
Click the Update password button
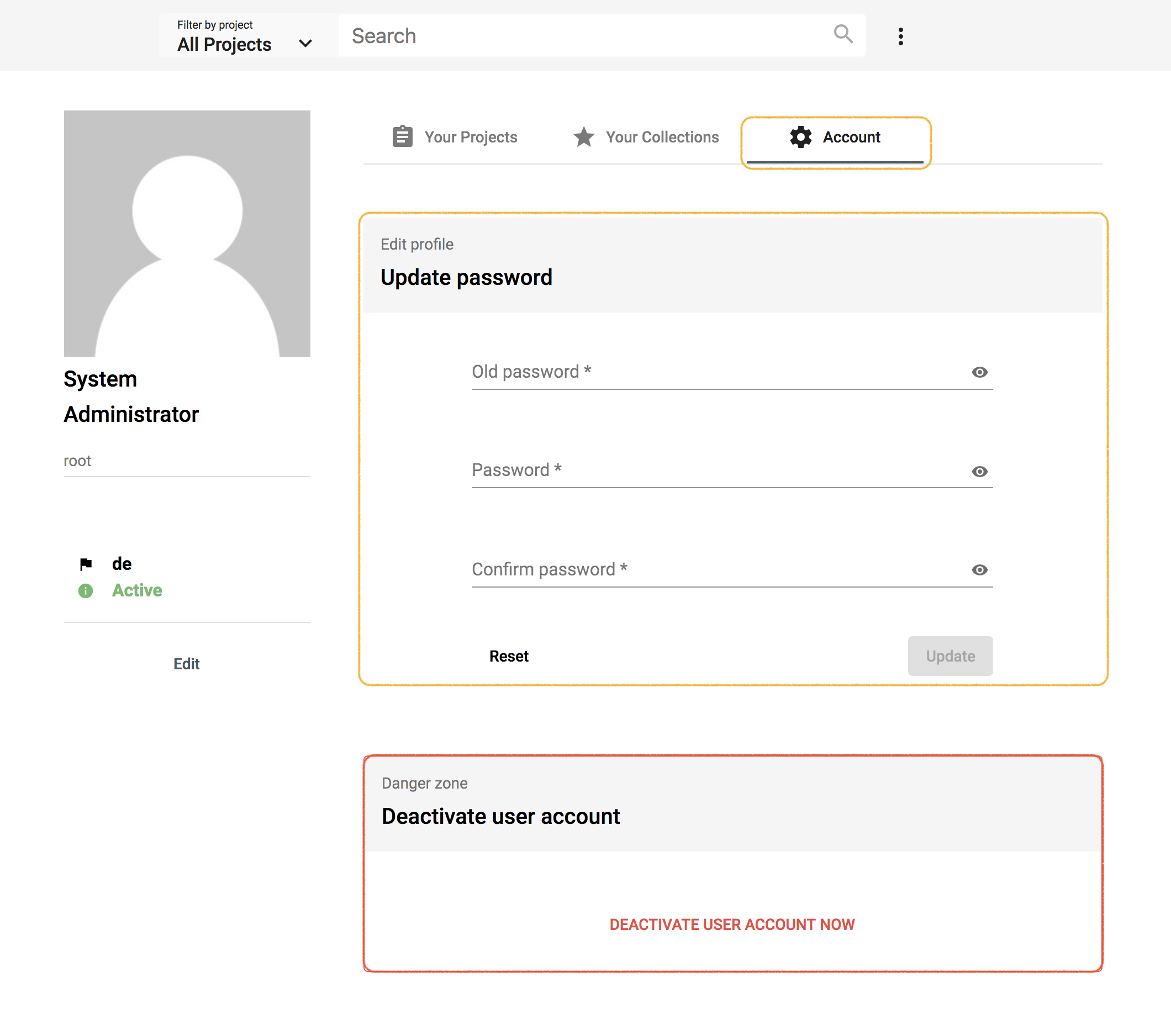pos(950,656)
